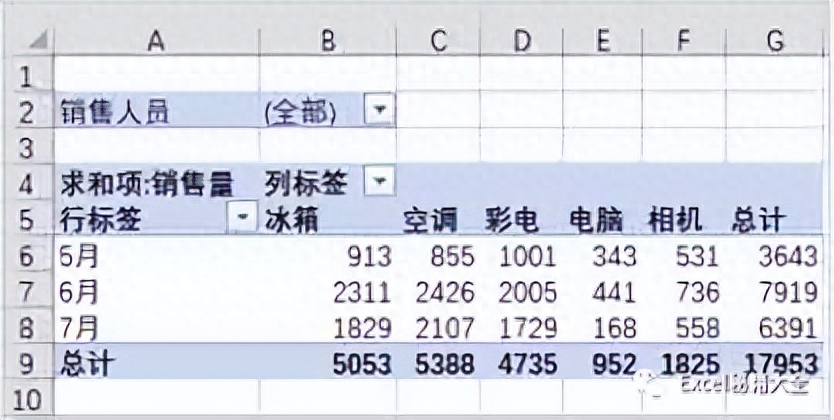Viewport: 834px width, 420px height.
Task: Click the cell with value 1001
Action: [521, 256]
